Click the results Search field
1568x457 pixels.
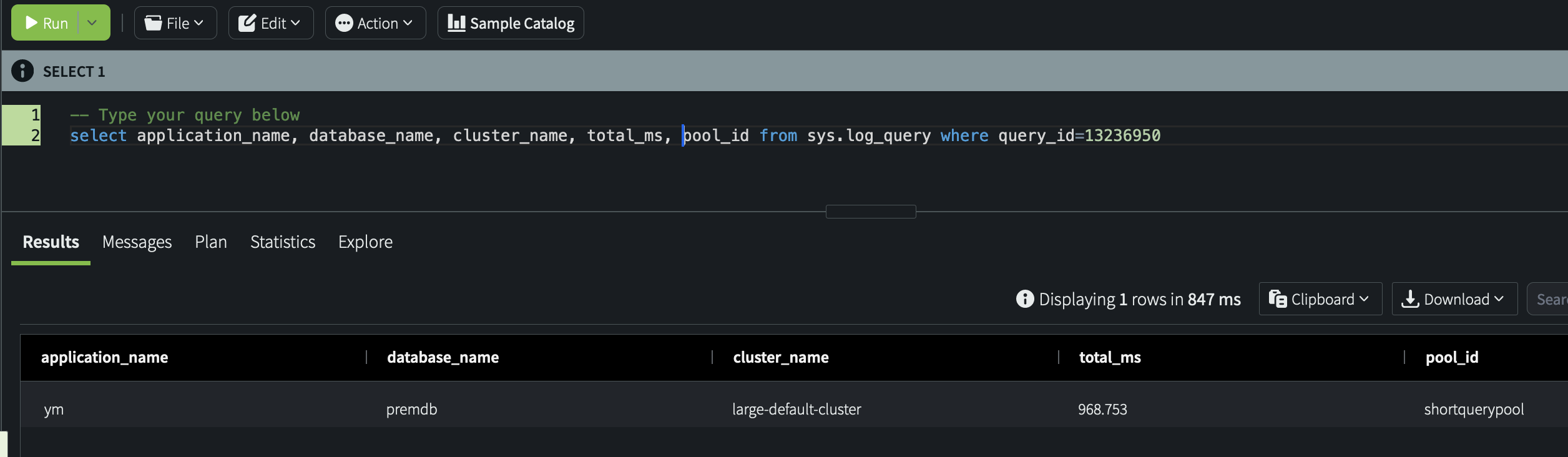pyautogui.click(x=1549, y=299)
